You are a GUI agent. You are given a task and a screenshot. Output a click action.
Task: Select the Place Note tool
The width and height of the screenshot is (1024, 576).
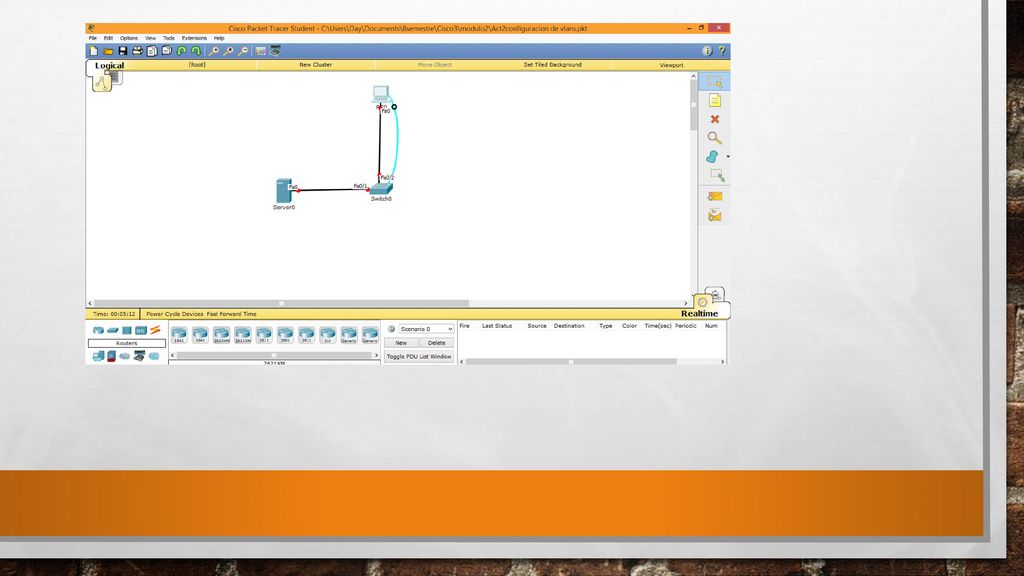[714, 101]
